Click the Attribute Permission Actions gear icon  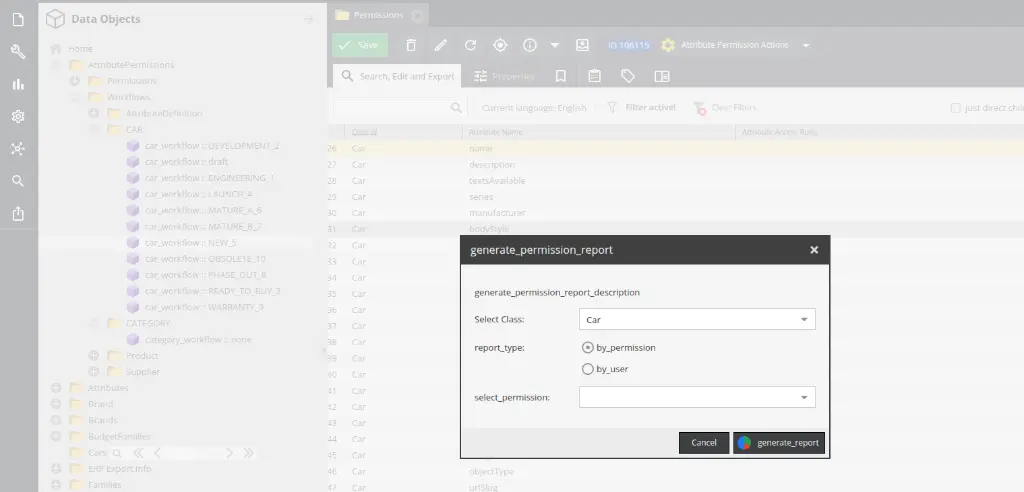coord(667,45)
